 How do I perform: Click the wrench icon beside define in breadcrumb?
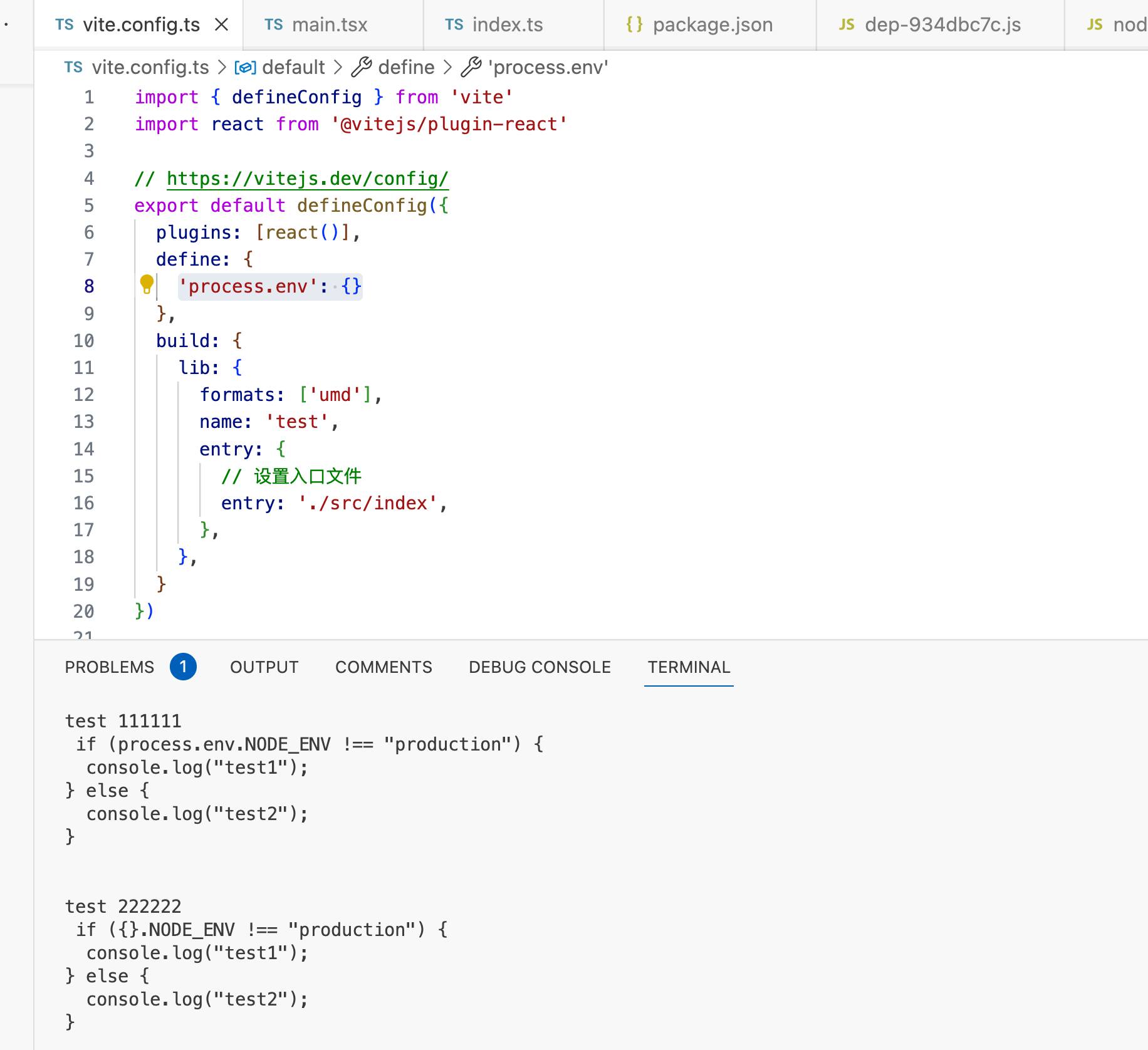362,67
